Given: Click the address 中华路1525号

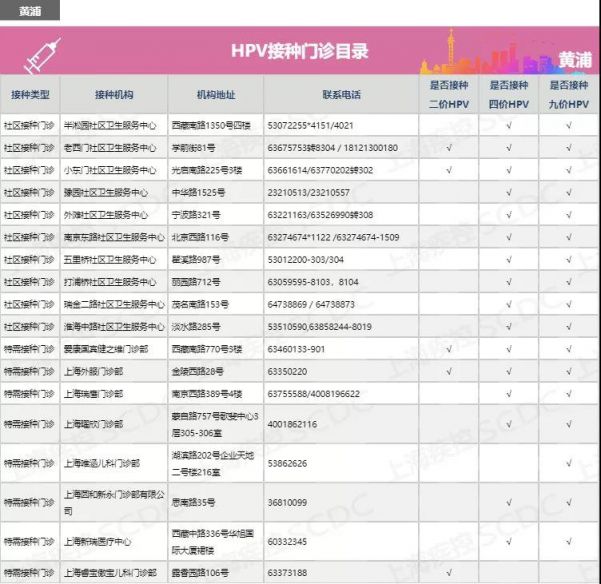Looking at the screenshot, I should (198, 192).
